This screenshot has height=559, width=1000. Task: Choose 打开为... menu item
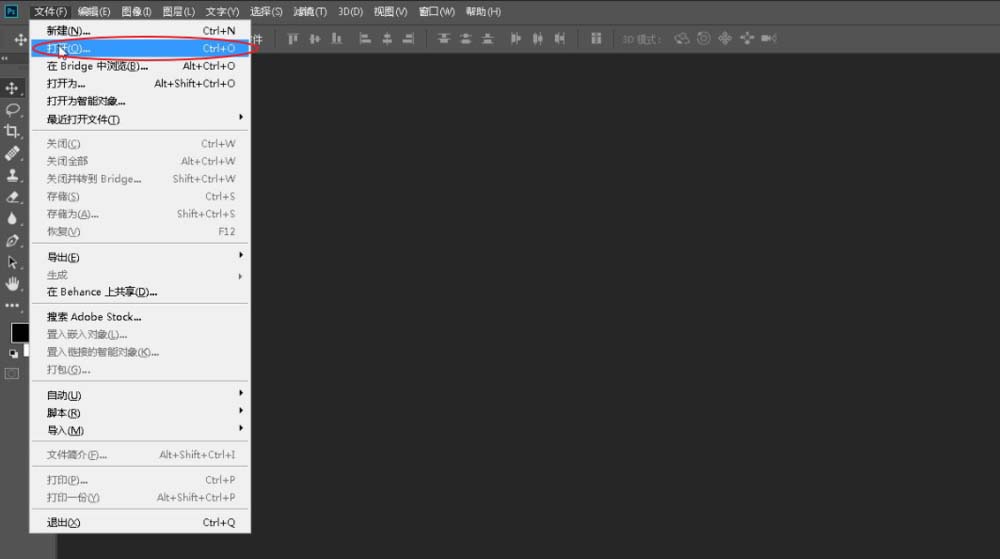140,83
